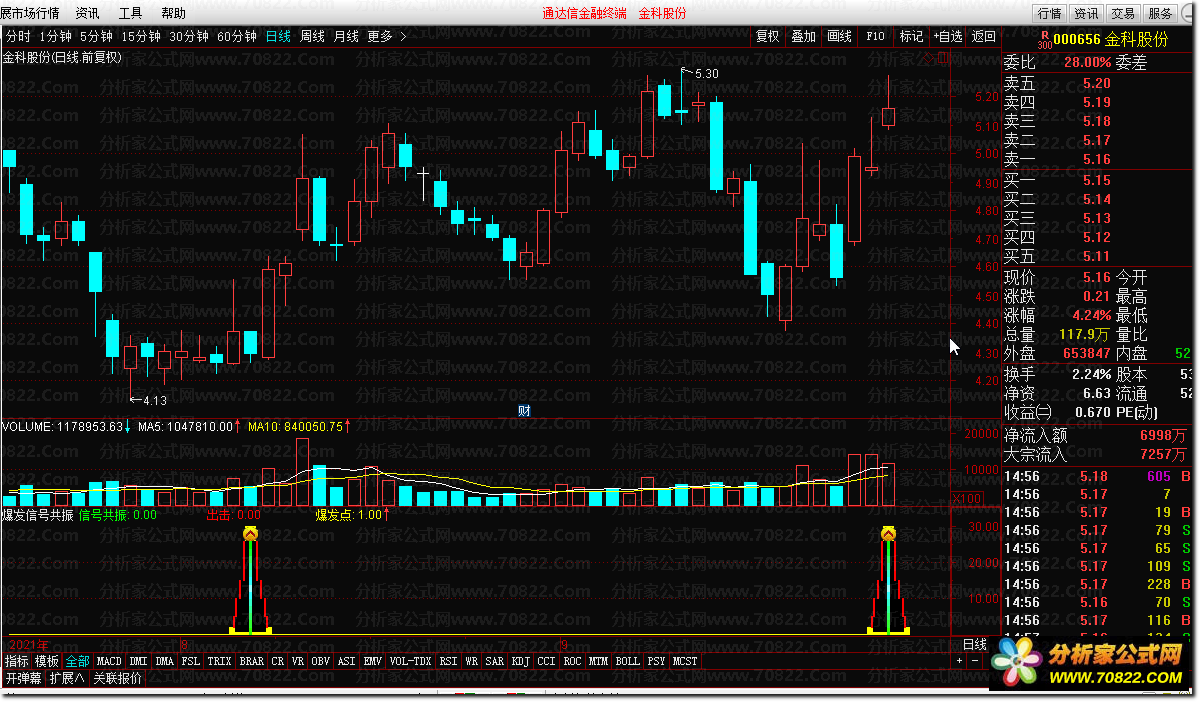
Task: Switch to the 15分钟 period tab
Action: click(141, 36)
